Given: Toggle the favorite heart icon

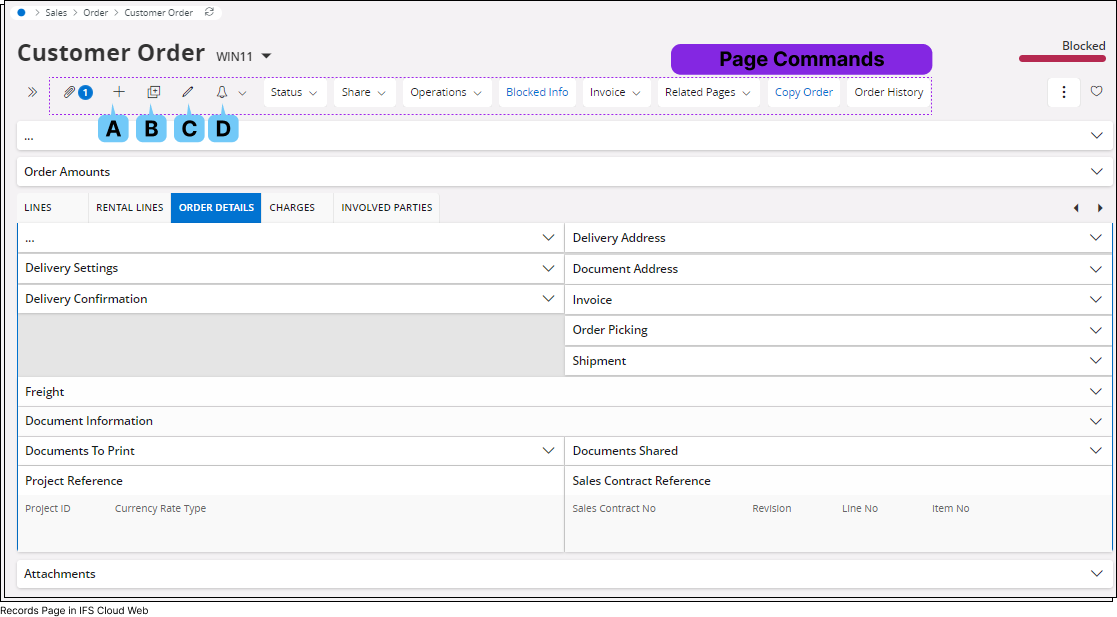Looking at the screenshot, I should click(x=1096, y=91).
